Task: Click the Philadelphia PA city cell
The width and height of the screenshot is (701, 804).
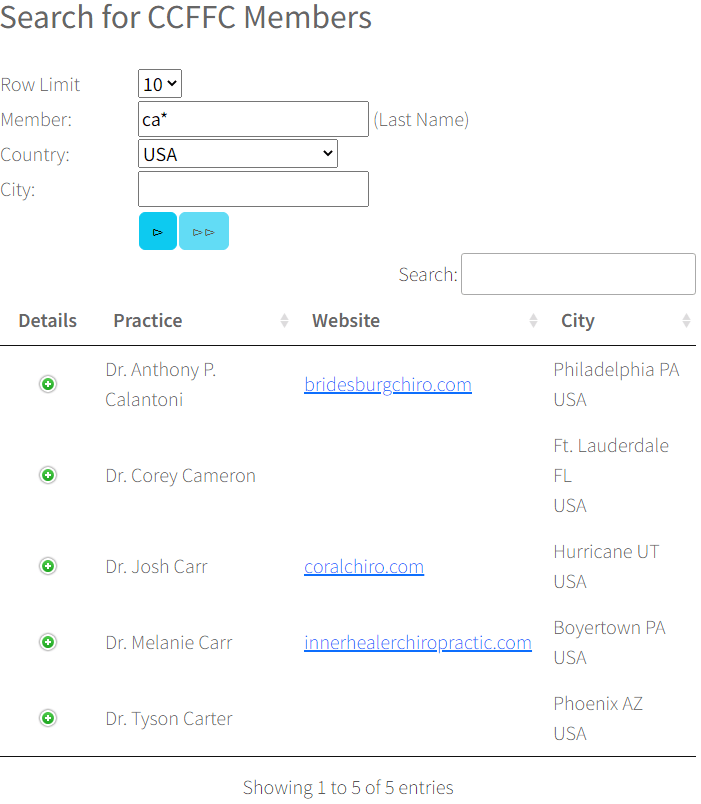Action: [616, 370]
